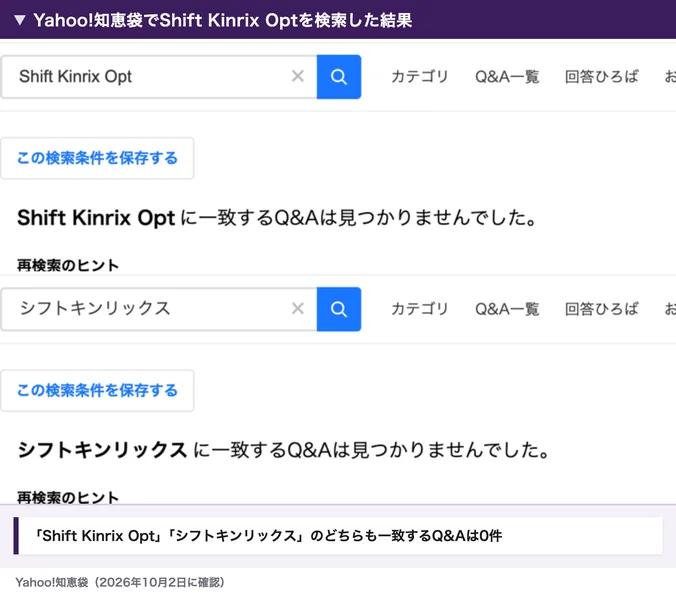
Task: Open Q&A一覧 beside the Shift Kinrix Opt search
Action: 507,77
